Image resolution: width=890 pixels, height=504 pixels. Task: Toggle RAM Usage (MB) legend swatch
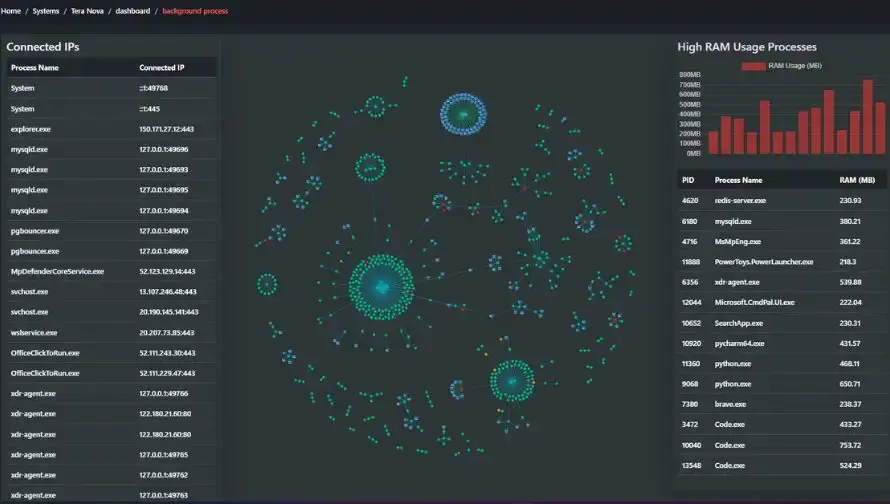click(x=754, y=66)
